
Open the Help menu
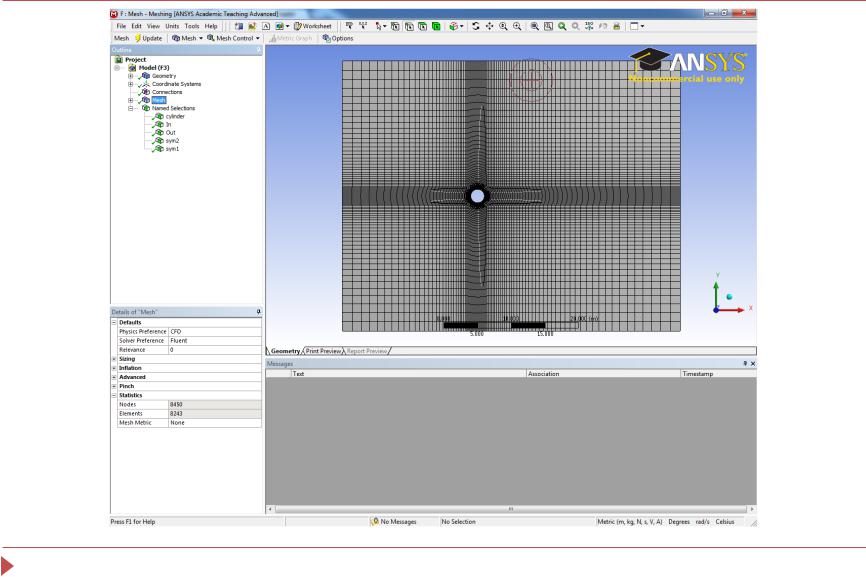[x=211, y=26]
